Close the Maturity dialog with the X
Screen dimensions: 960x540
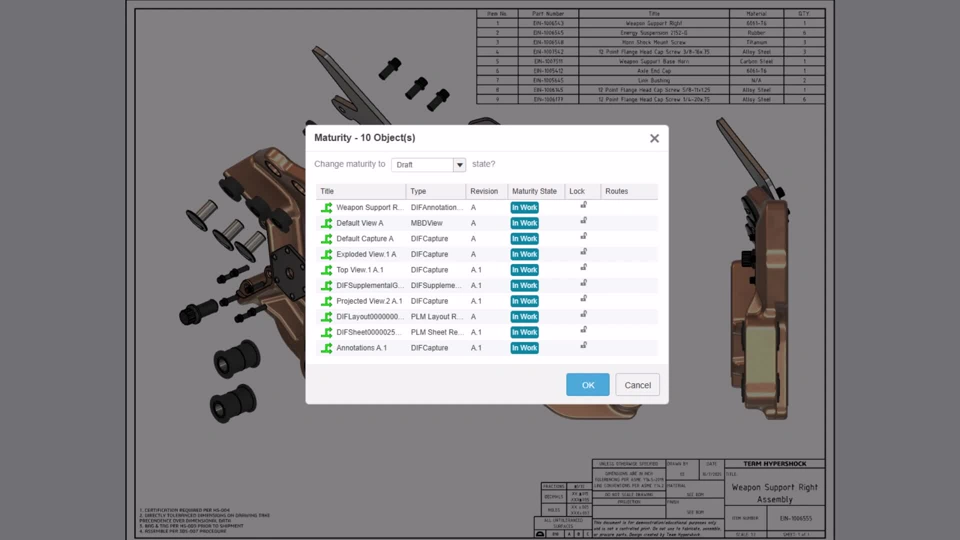coord(654,138)
